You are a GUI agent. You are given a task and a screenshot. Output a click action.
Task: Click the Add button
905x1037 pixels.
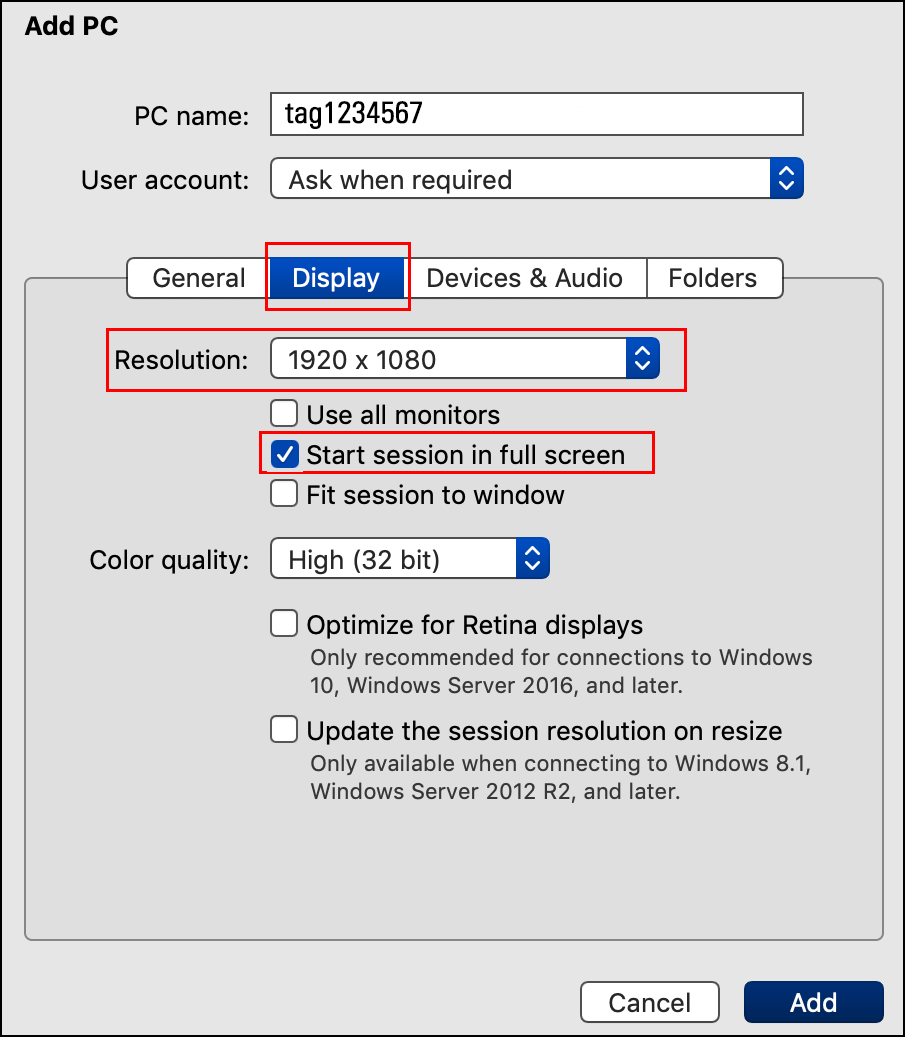[813, 1002]
